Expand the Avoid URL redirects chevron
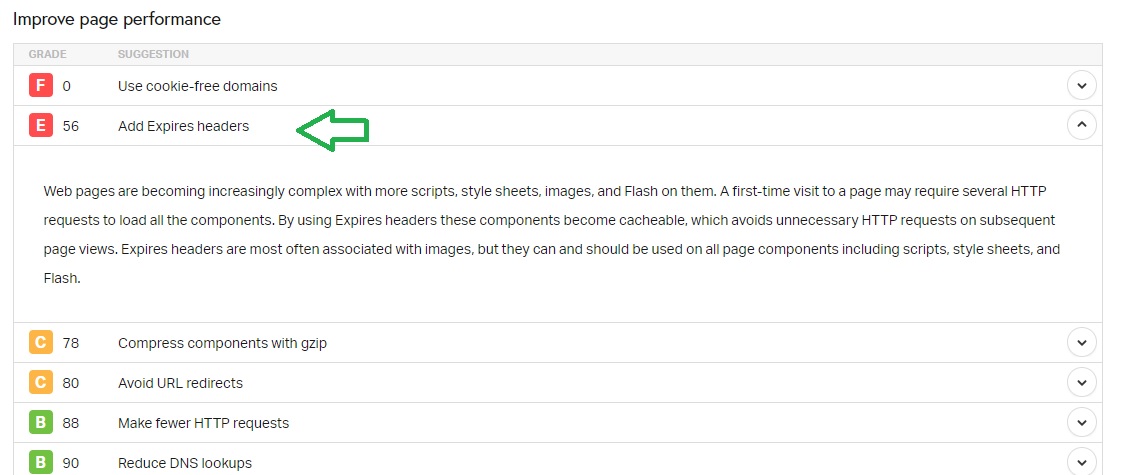 click(1082, 382)
